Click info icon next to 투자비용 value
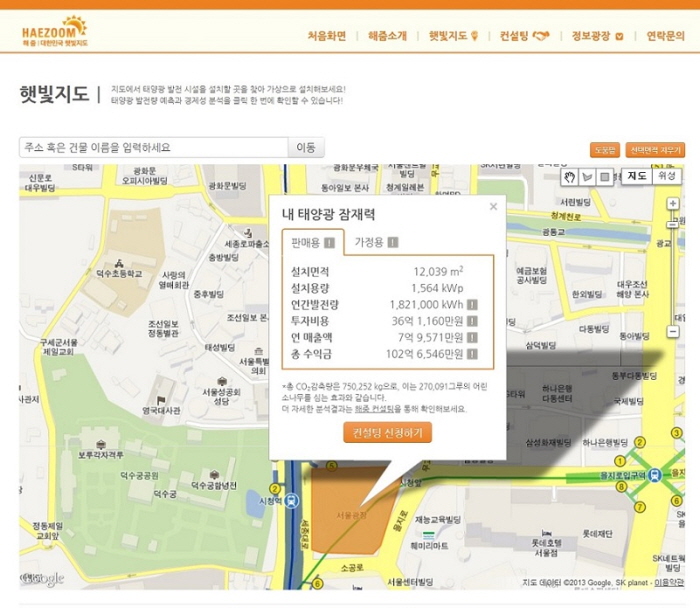The width and height of the screenshot is (700, 608). click(x=472, y=321)
